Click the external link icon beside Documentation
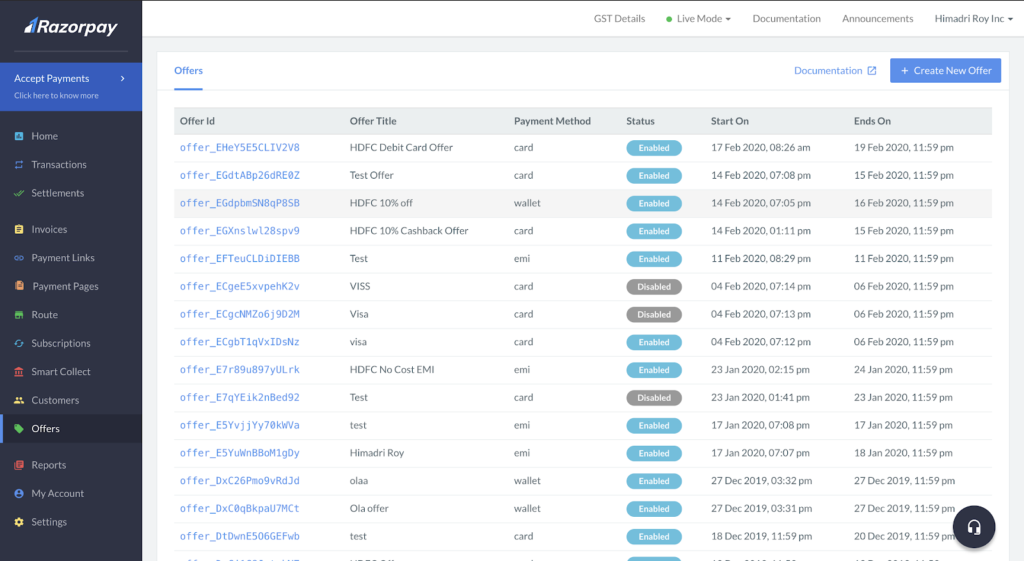 pos(872,71)
